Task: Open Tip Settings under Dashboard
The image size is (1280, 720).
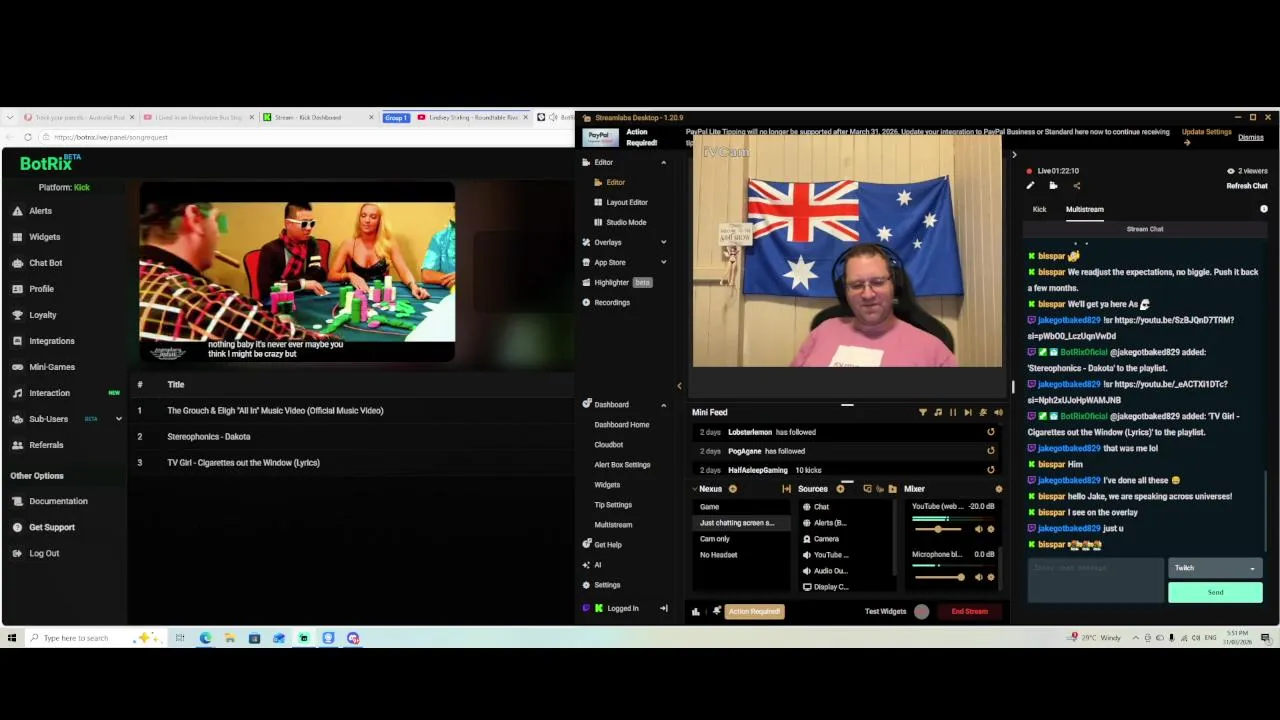Action: pyautogui.click(x=613, y=505)
